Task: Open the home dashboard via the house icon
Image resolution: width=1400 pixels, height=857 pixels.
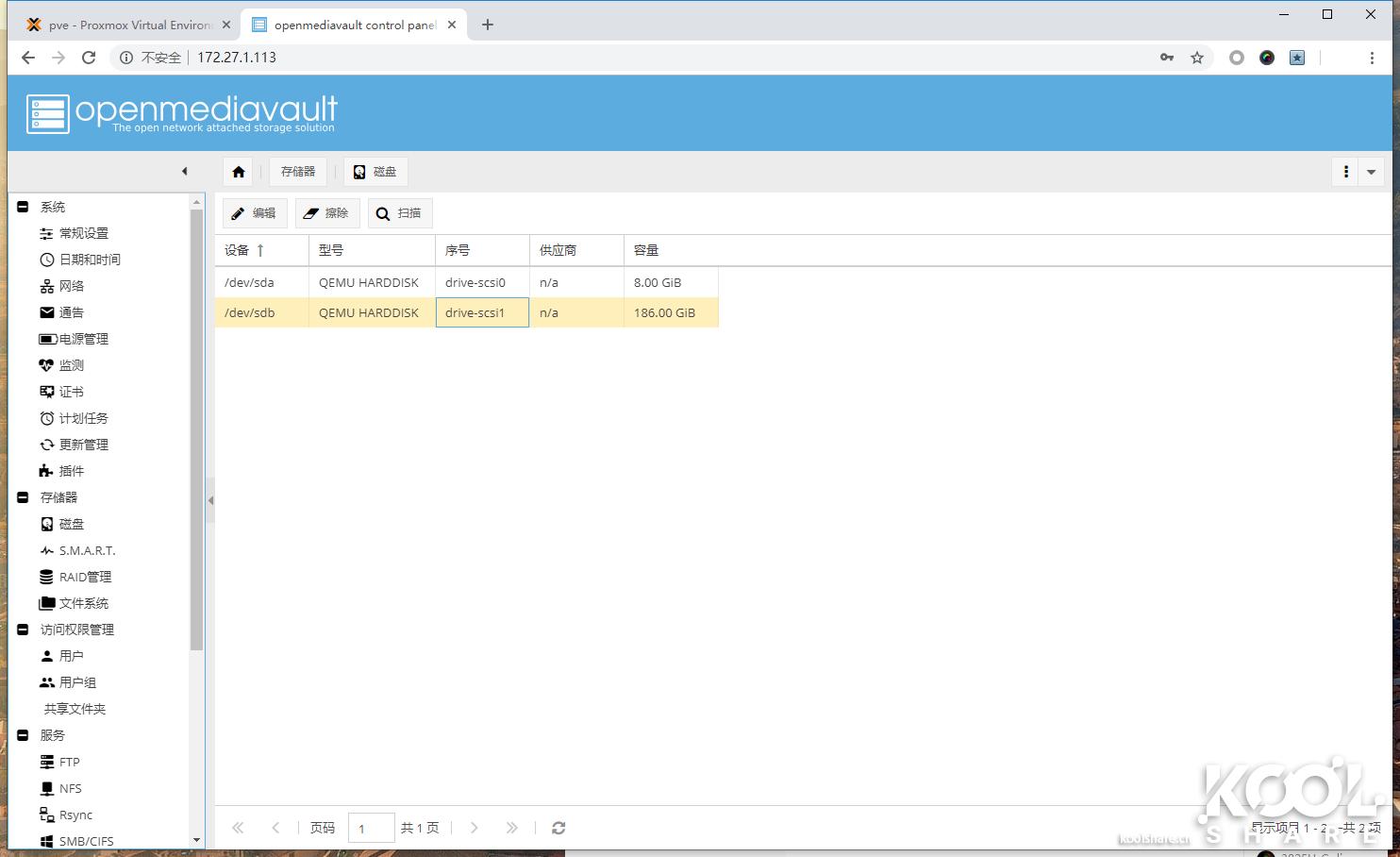Action: point(238,171)
